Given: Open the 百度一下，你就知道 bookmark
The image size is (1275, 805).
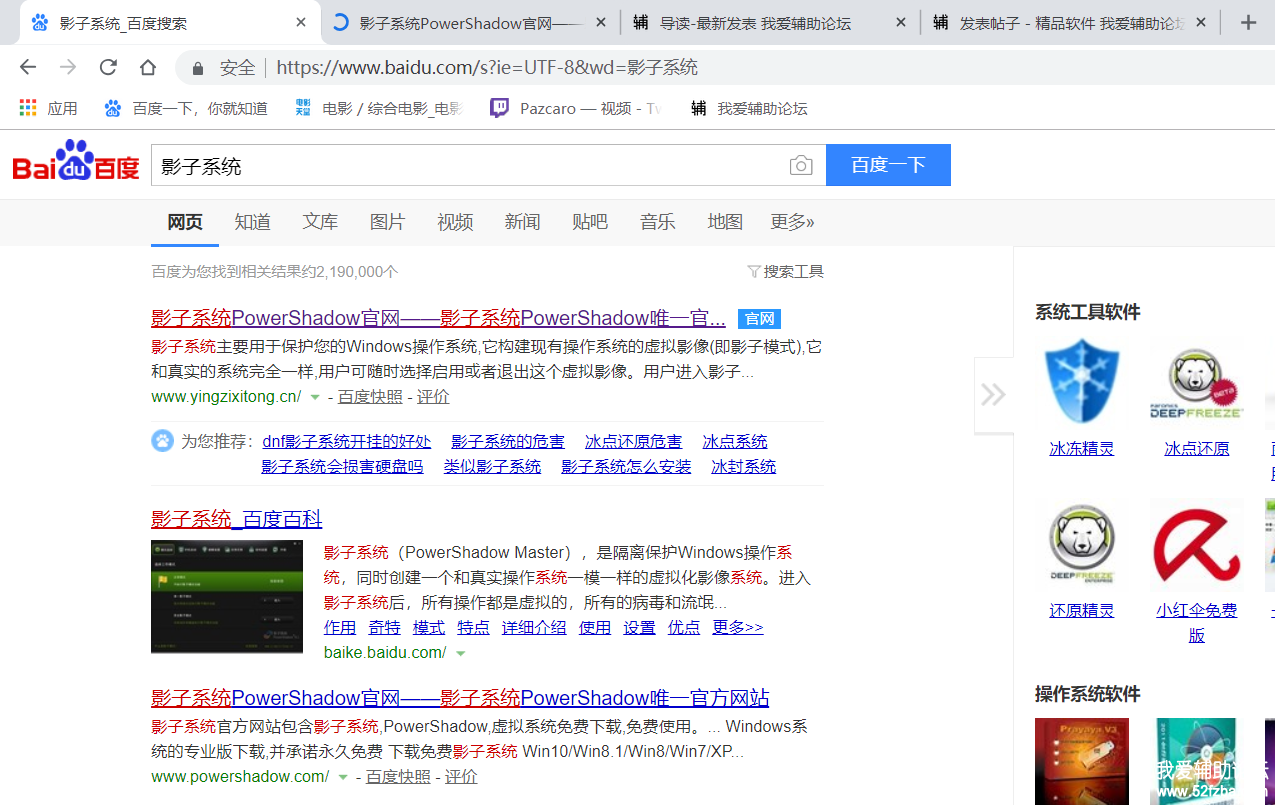Looking at the screenshot, I should (186, 108).
